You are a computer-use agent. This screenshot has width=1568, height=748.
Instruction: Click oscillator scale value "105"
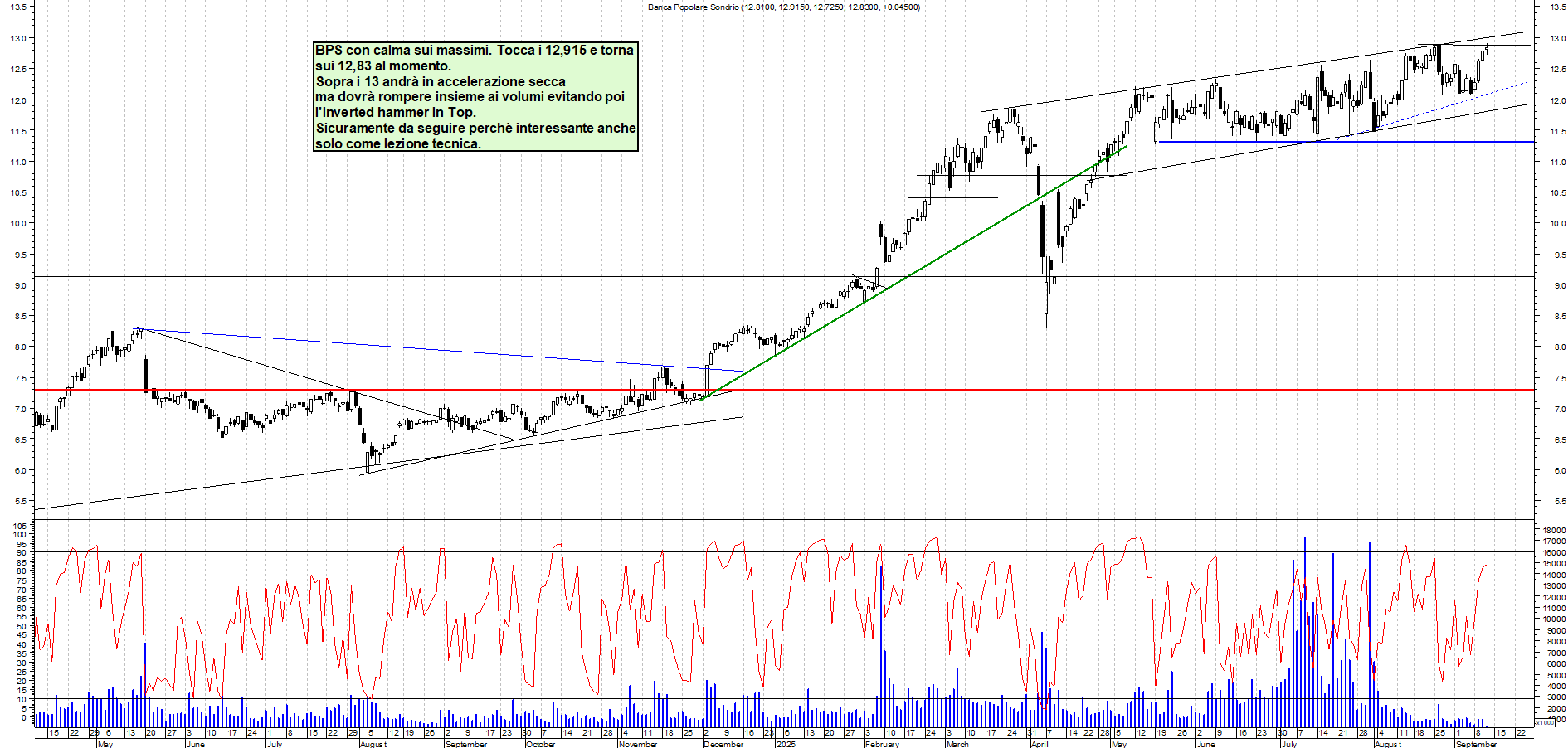click(21, 526)
